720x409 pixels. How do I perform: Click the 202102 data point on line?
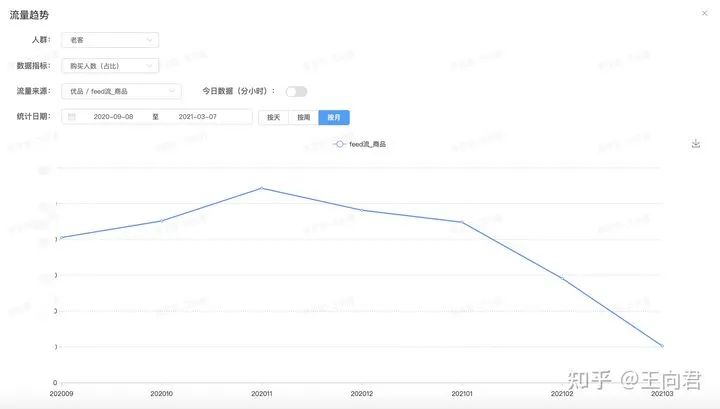point(562,279)
